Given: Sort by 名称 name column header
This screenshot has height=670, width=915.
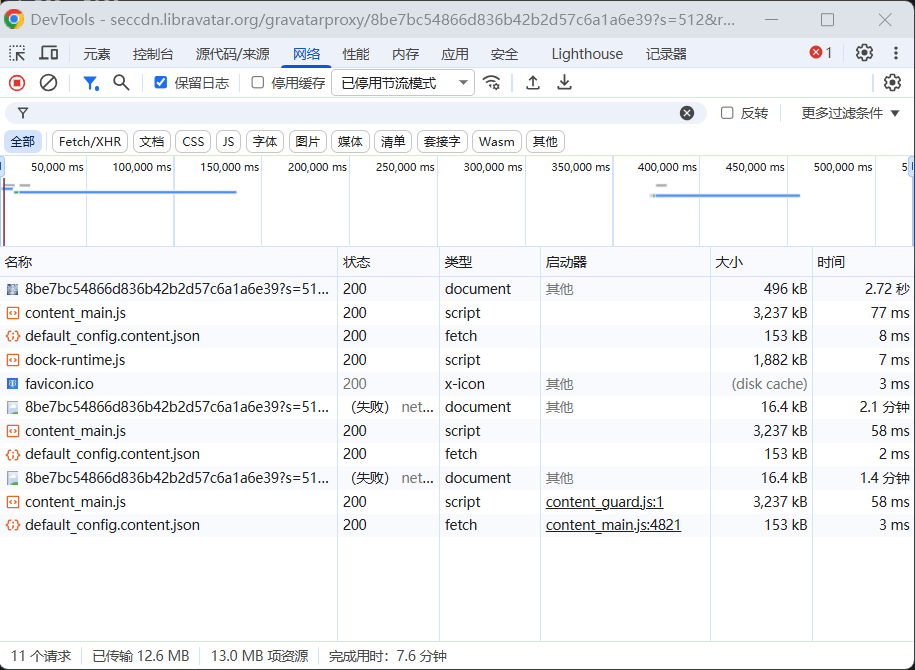Looking at the screenshot, I should click(x=169, y=262).
